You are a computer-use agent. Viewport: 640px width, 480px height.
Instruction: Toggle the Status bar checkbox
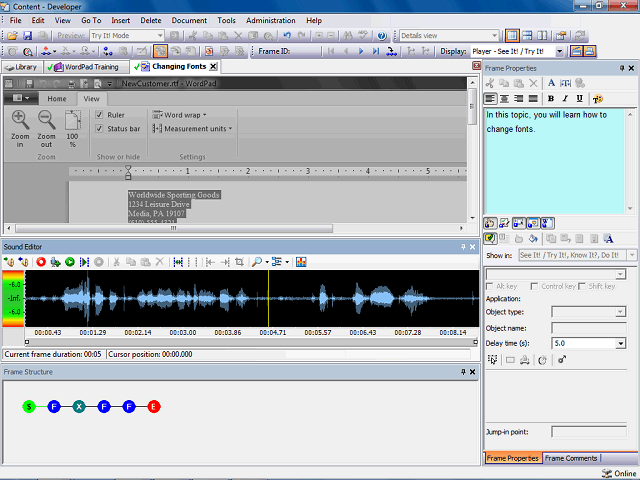100,129
